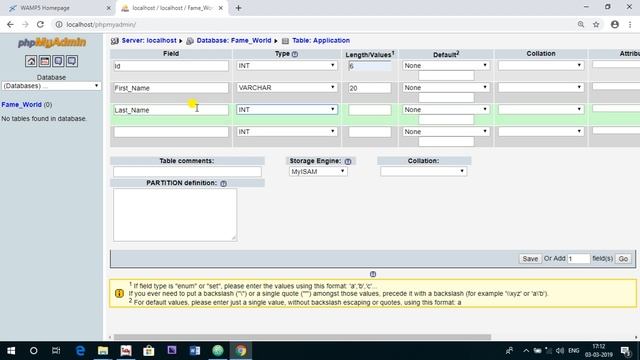Click the horizontal scrollbar at page bottom
The width and height of the screenshot is (640, 360).
(302, 337)
